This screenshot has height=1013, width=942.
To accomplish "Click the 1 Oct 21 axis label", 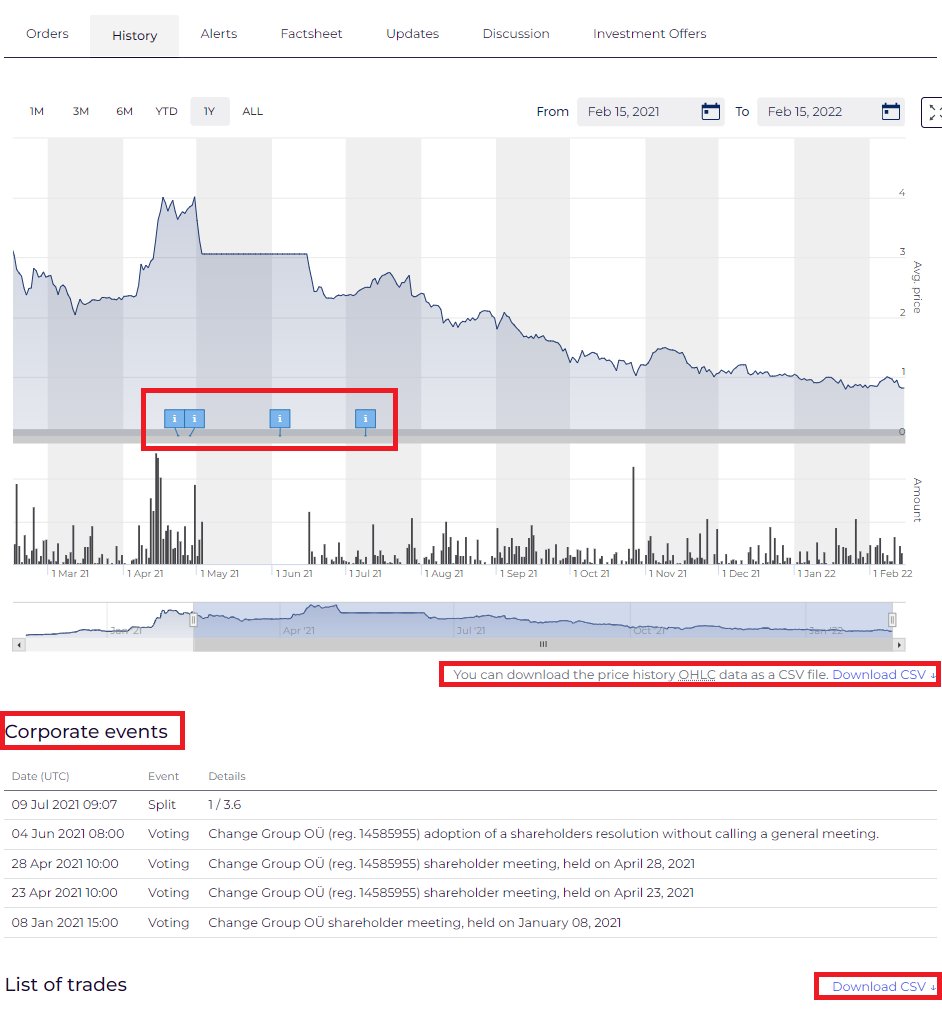I will pyautogui.click(x=591, y=573).
